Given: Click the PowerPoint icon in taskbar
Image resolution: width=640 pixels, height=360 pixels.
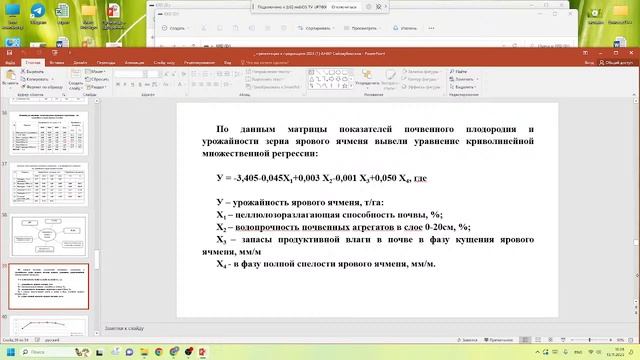Looking at the screenshot, I should [202, 352].
